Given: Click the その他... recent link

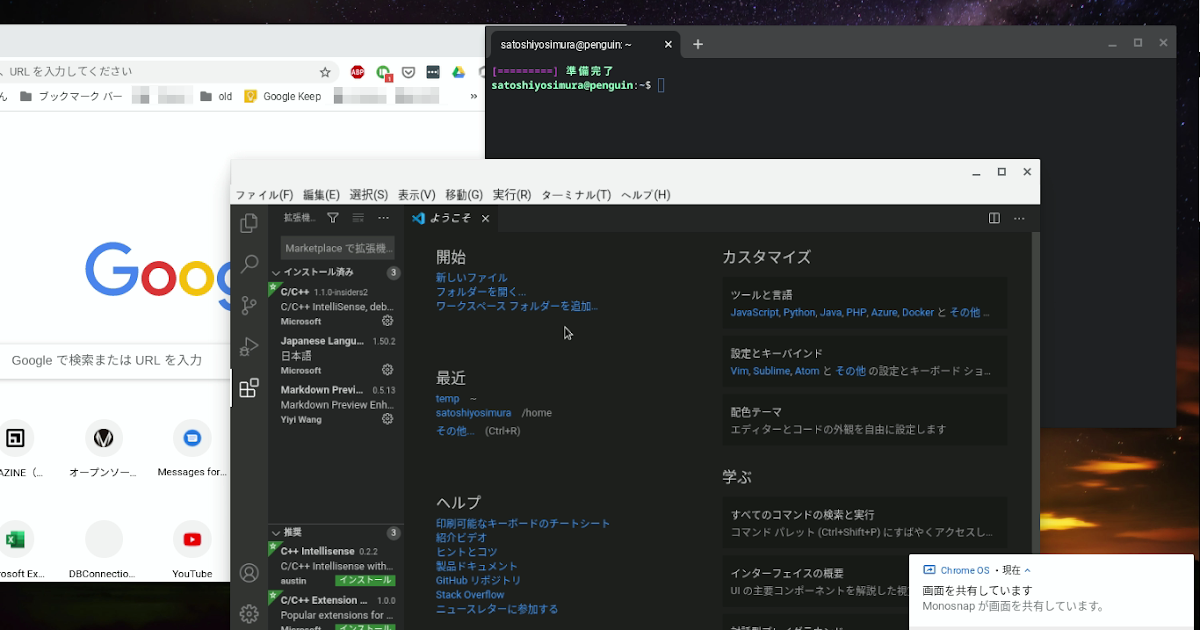Looking at the screenshot, I should [455, 431].
